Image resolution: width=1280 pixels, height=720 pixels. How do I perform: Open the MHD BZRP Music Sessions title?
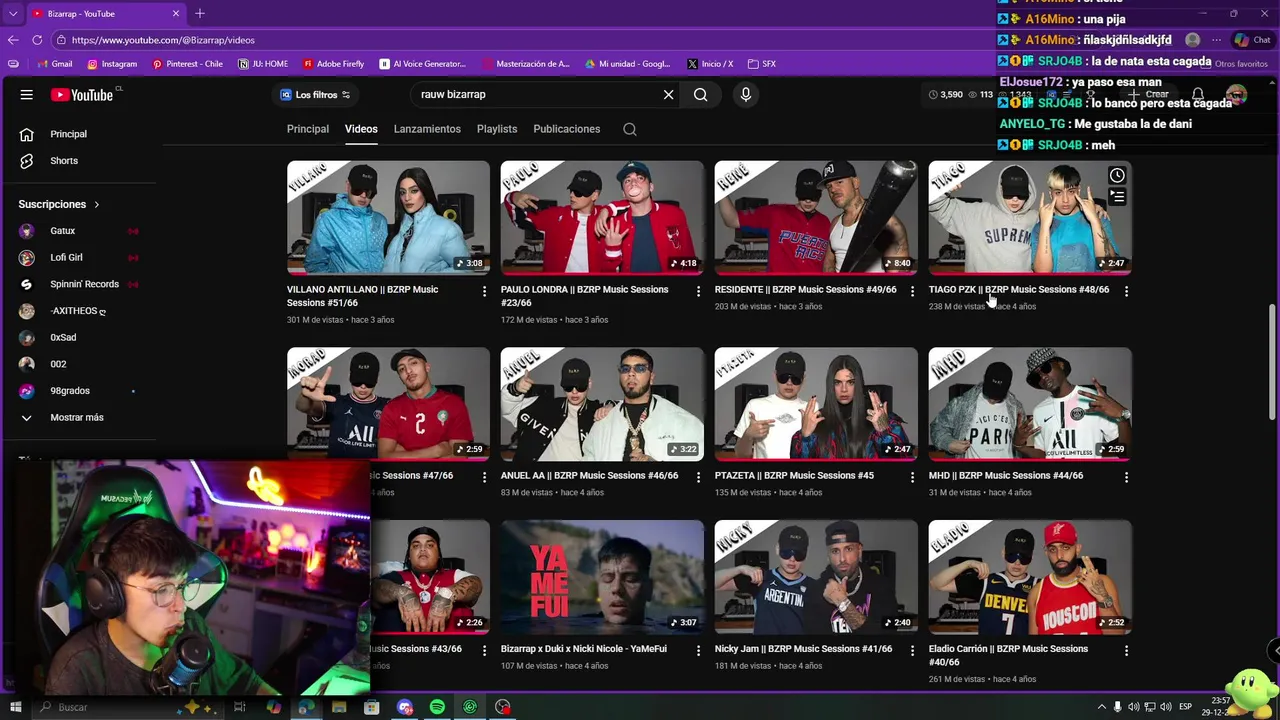1005,476
